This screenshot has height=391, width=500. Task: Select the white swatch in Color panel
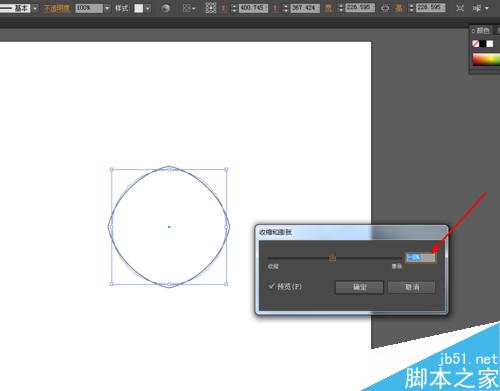coord(490,44)
